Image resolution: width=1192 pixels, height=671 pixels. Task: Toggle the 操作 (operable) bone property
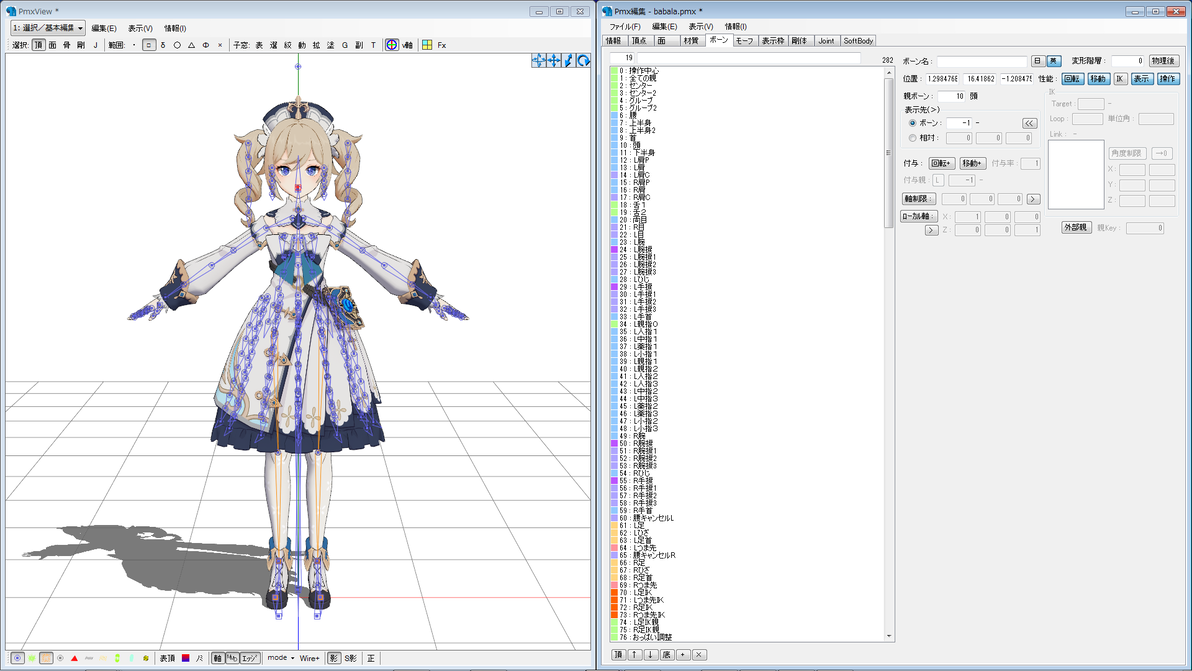tap(1168, 79)
